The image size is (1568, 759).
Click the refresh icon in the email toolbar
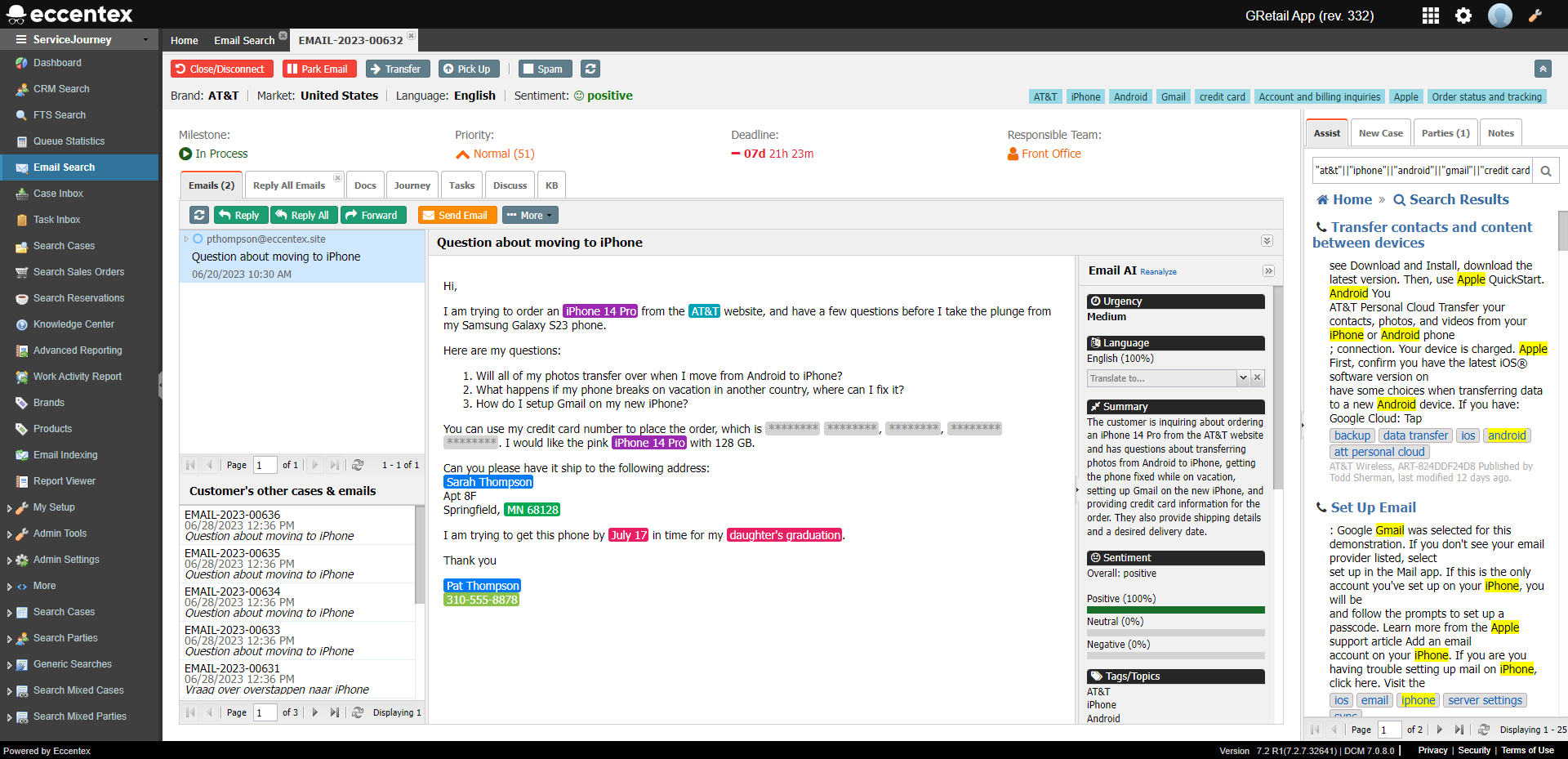coord(198,214)
